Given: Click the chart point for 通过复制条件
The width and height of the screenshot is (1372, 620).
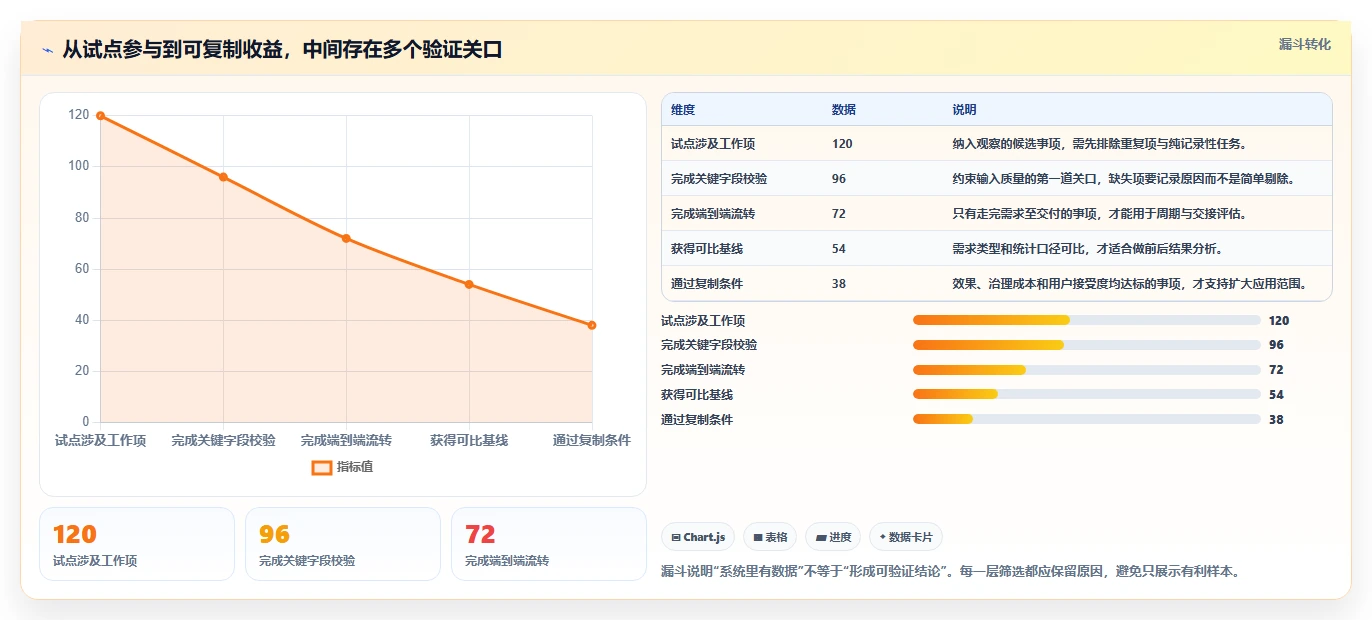Looking at the screenshot, I should click(592, 325).
